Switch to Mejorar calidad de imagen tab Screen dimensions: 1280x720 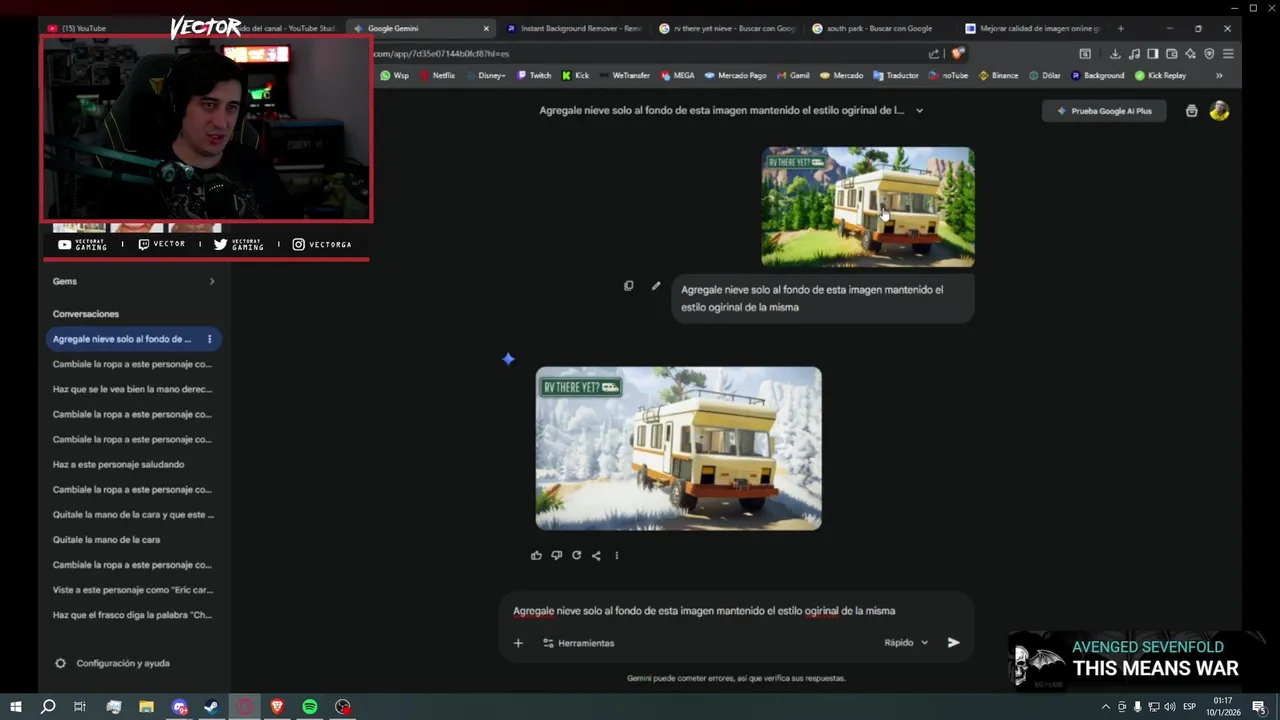pyautogui.click(x=1033, y=28)
